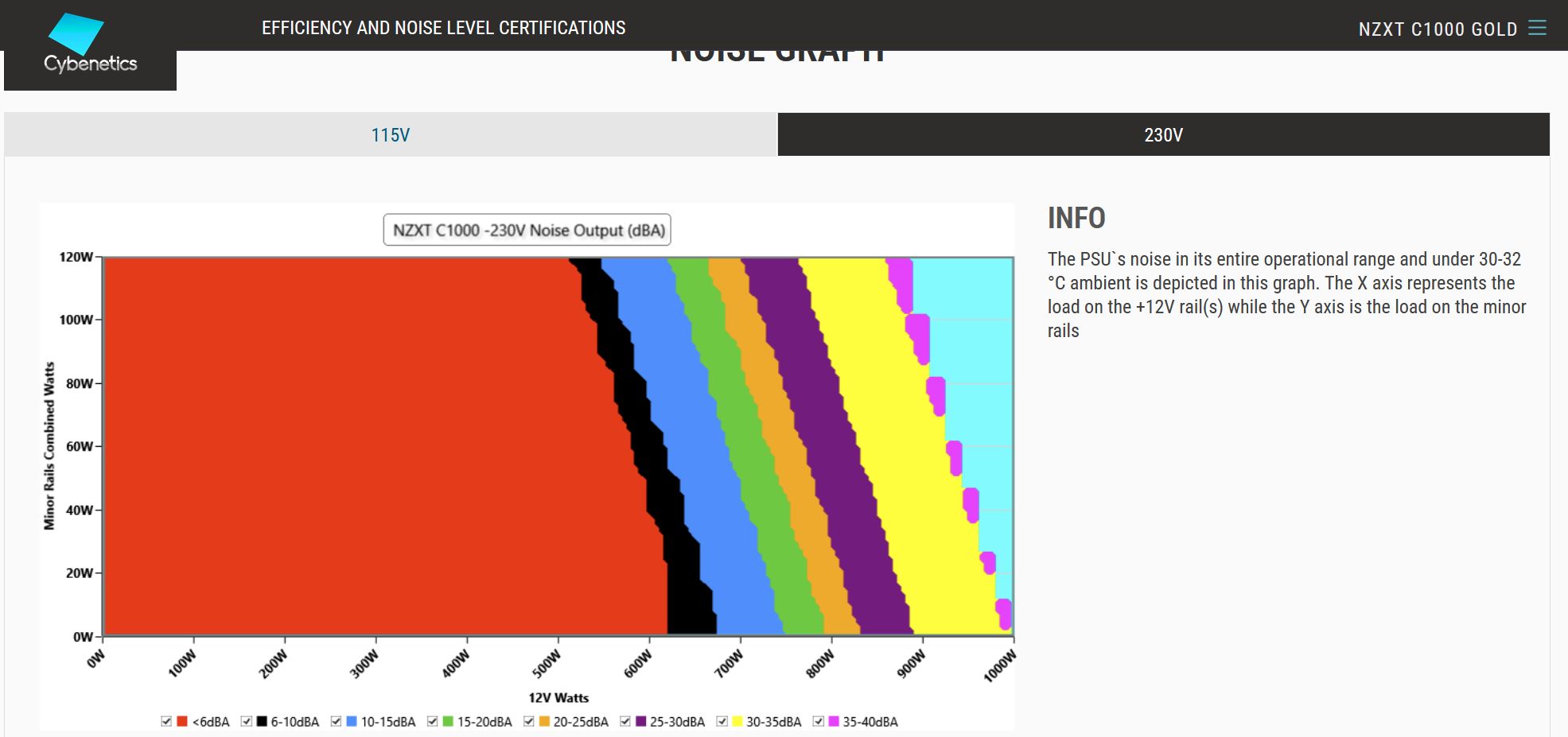The image size is (1568, 737).
Task: Hide the 30-35dBA series via checkbox
Action: click(x=722, y=721)
